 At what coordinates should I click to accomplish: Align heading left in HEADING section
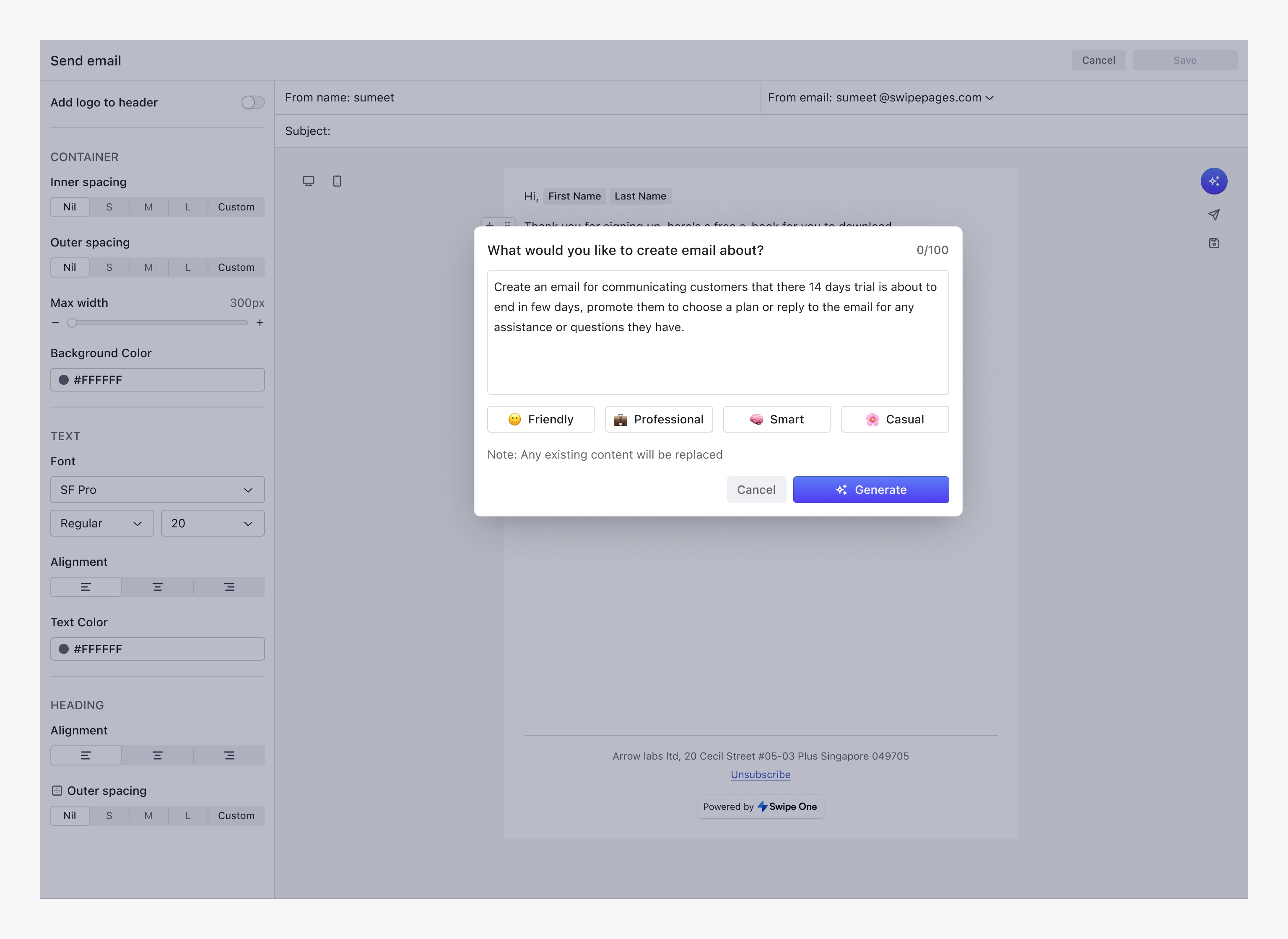[86, 755]
